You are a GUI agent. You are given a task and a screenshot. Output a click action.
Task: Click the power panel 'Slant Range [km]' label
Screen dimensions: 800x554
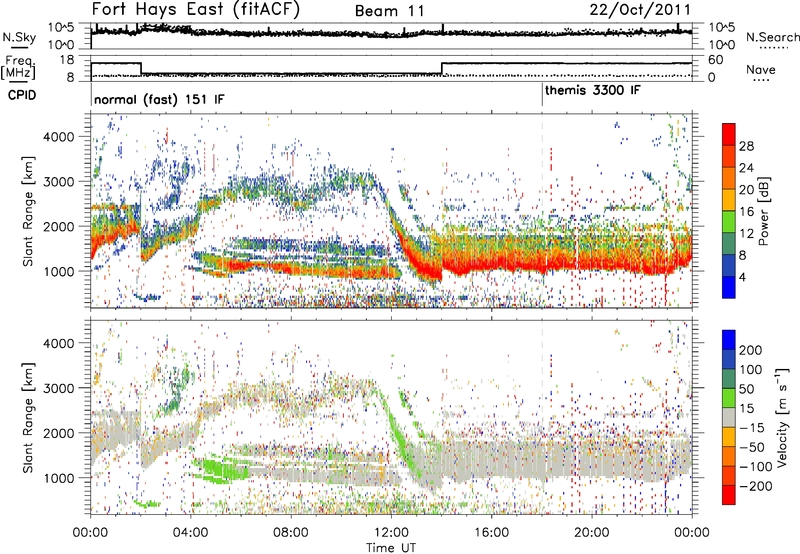(28, 211)
